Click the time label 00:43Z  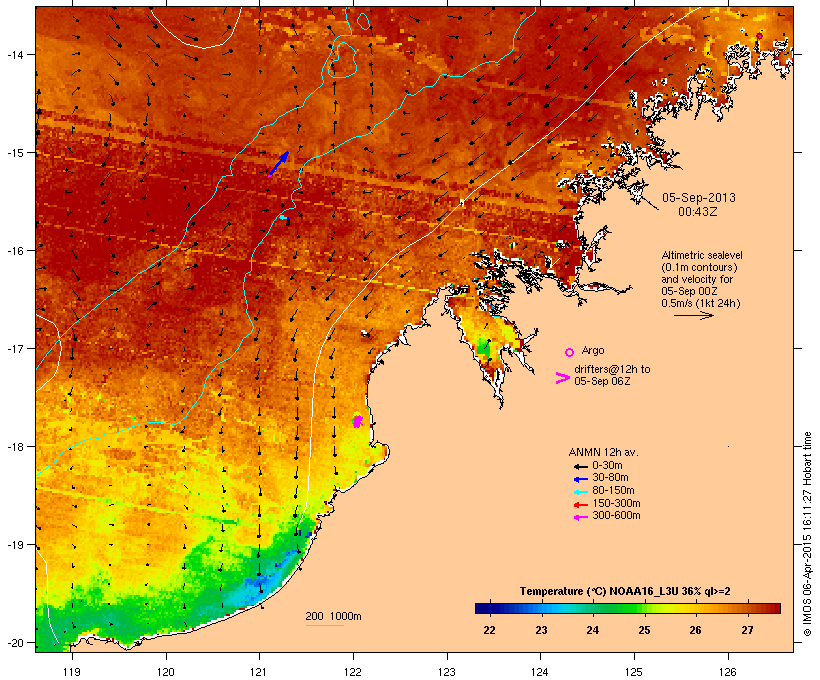click(x=698, y=212)
